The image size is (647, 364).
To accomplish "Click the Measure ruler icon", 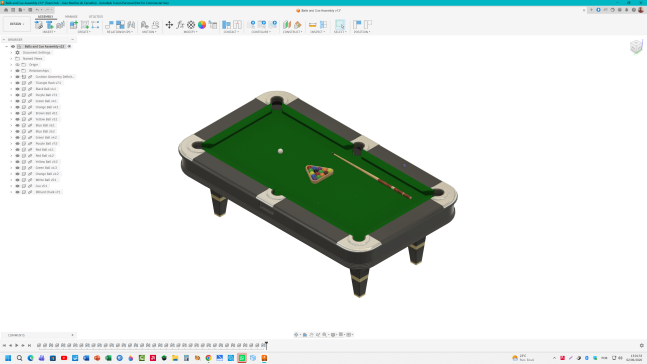I will click(312, 25).
